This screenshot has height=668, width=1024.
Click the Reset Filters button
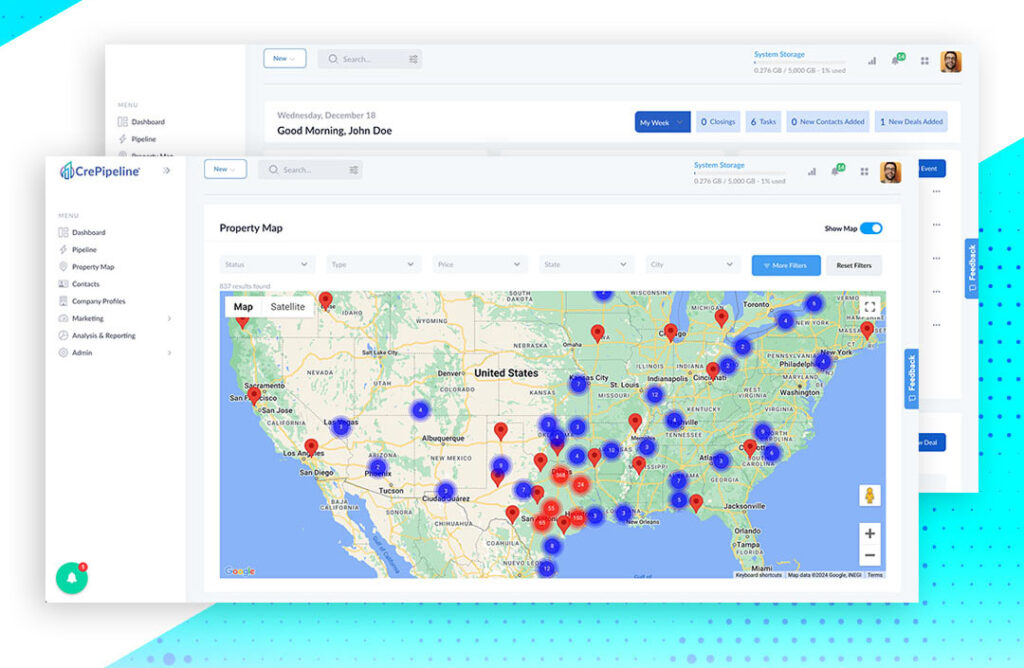[x=854, y=265]
